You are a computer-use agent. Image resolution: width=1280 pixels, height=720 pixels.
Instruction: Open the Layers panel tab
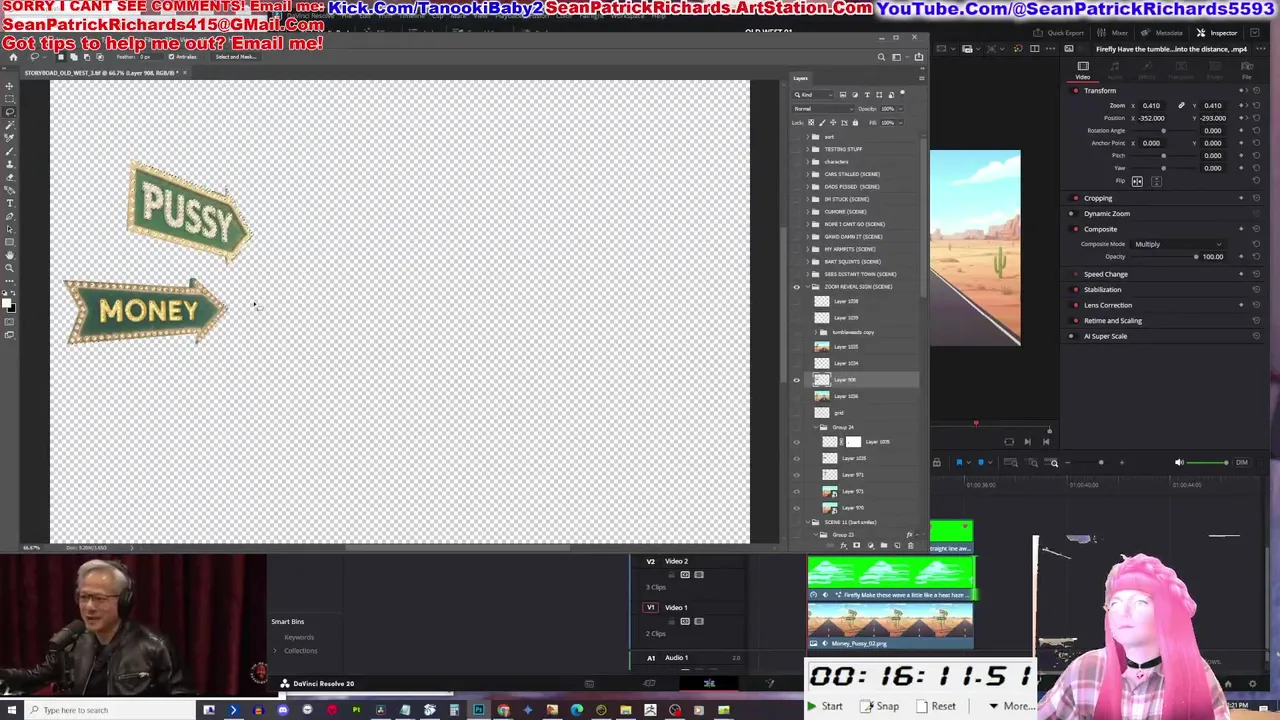800,78
